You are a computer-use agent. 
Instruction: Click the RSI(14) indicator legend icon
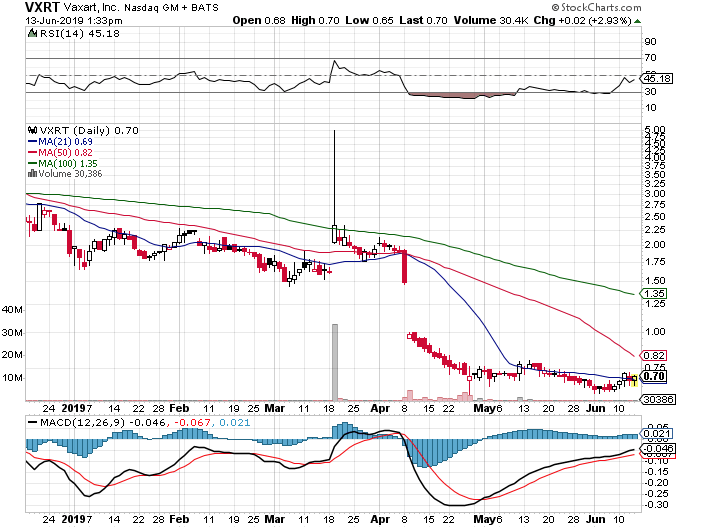pos(33,33)
